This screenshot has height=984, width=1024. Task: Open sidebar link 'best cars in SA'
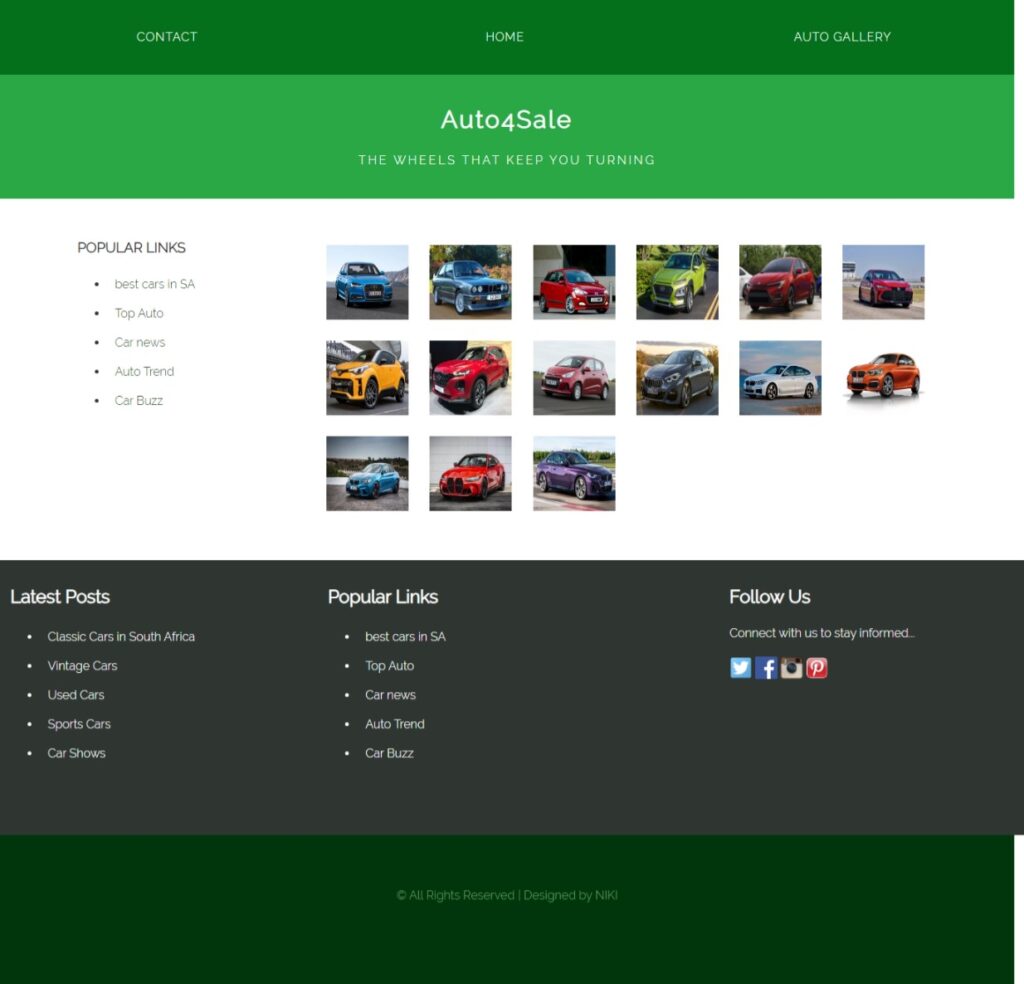[155, 284]
